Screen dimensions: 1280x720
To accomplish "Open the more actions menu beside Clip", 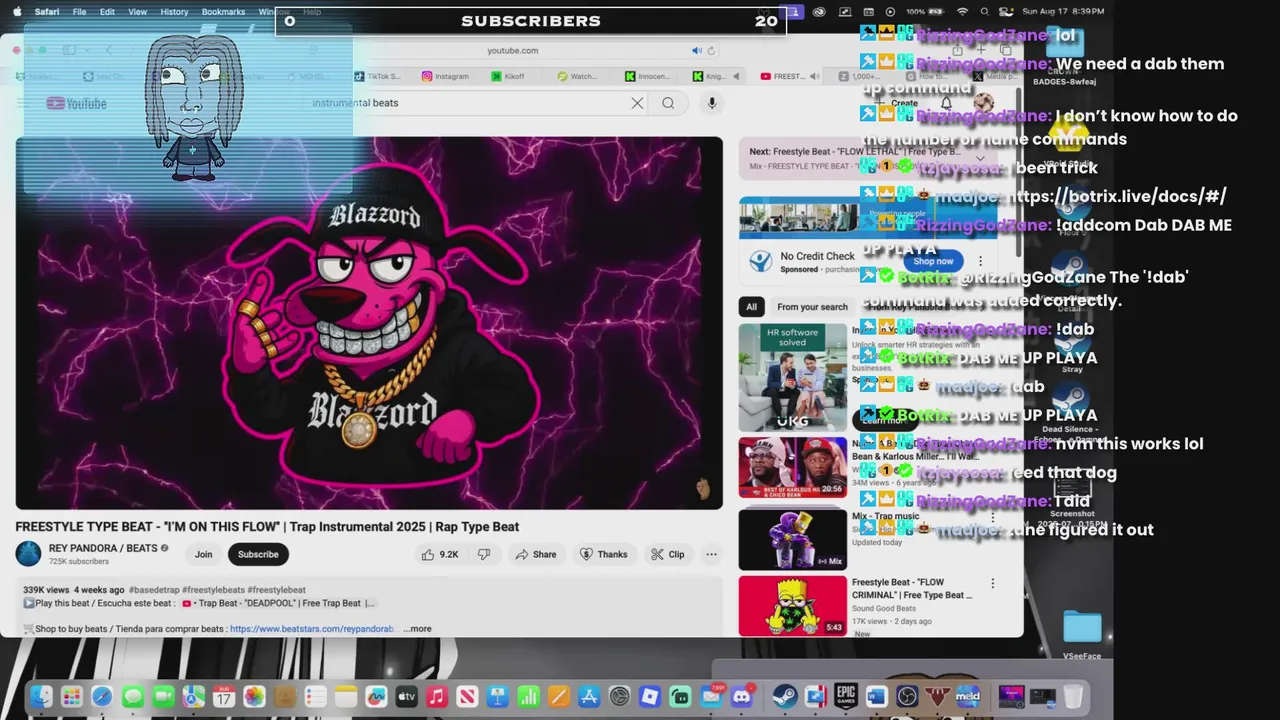I will coord(711,554).
